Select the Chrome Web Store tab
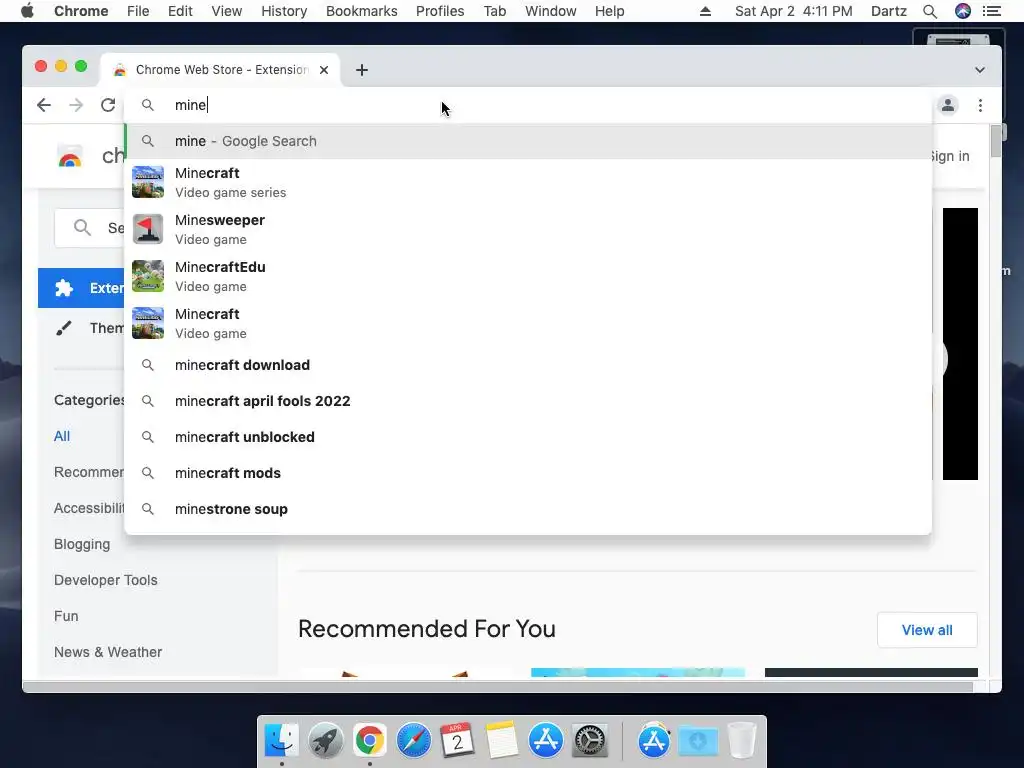Image resolution: width=1024 pixels, height=768 pixels. [220, 70]
